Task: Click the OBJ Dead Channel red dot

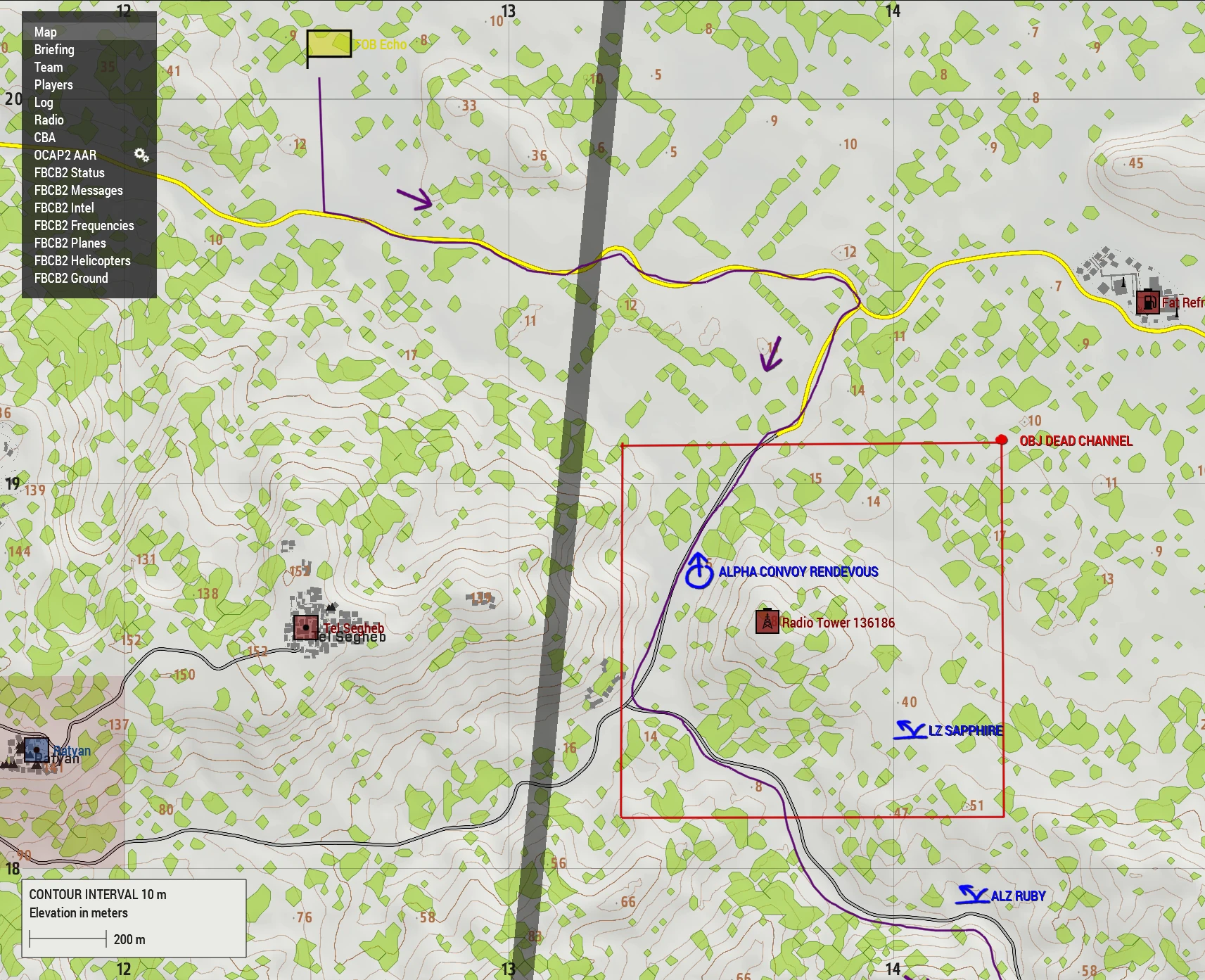Action: 1002,440
